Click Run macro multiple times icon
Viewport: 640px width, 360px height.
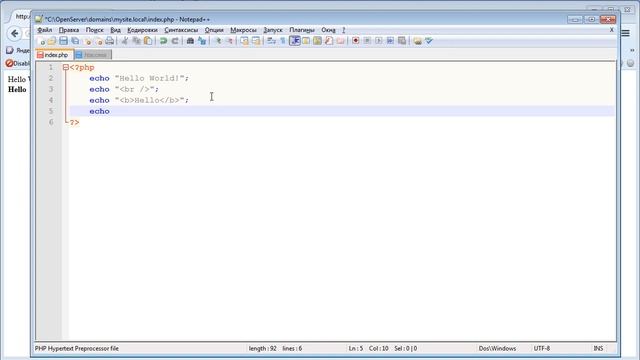point(390,41)
